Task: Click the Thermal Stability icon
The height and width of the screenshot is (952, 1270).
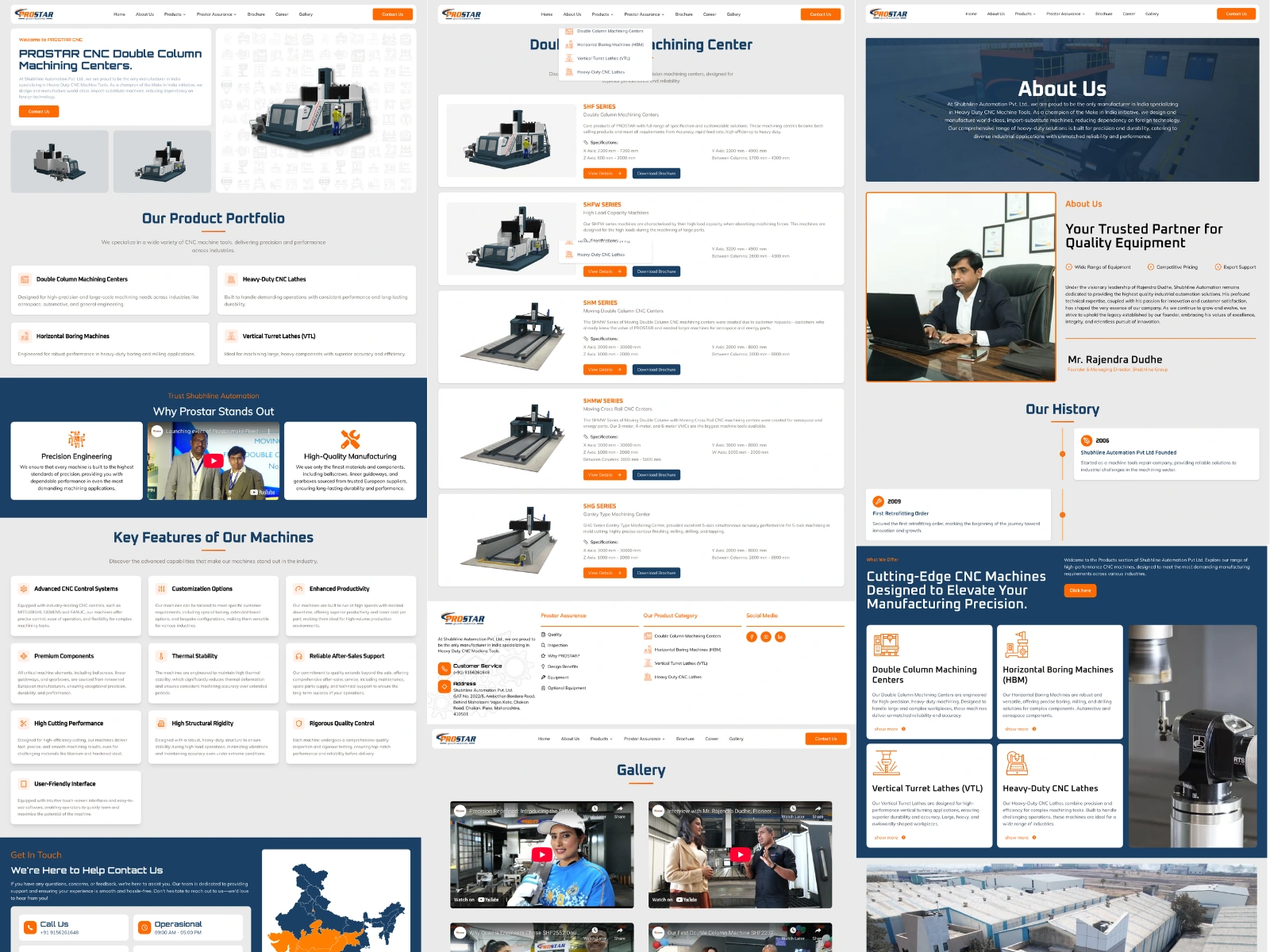Action: tap(161, 656)
